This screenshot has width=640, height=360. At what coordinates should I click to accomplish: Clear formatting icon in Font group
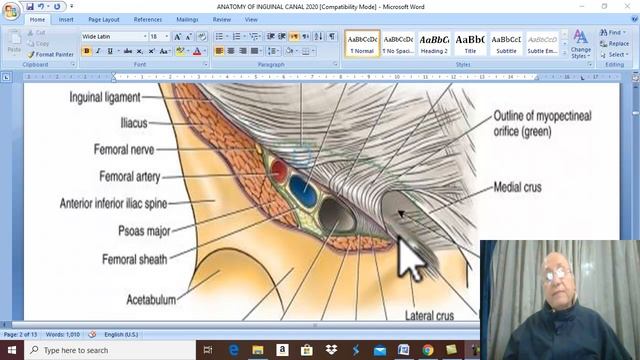tap(202, 37)
